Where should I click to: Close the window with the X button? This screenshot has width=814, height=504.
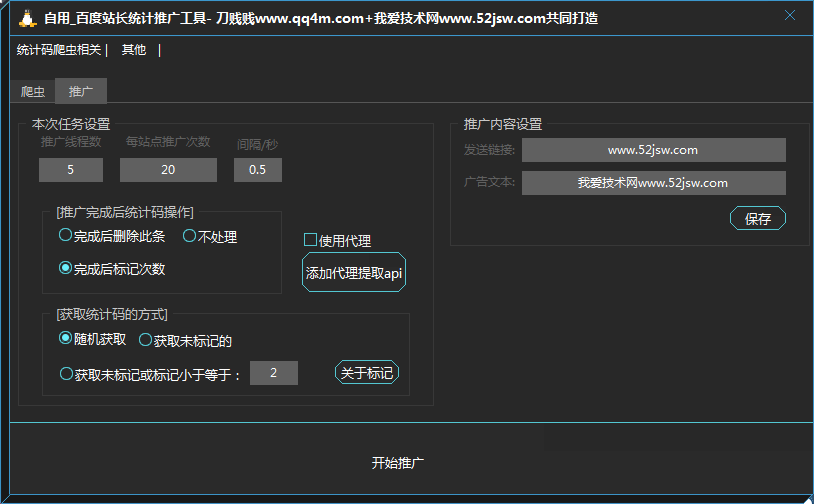tap(790, 16)
